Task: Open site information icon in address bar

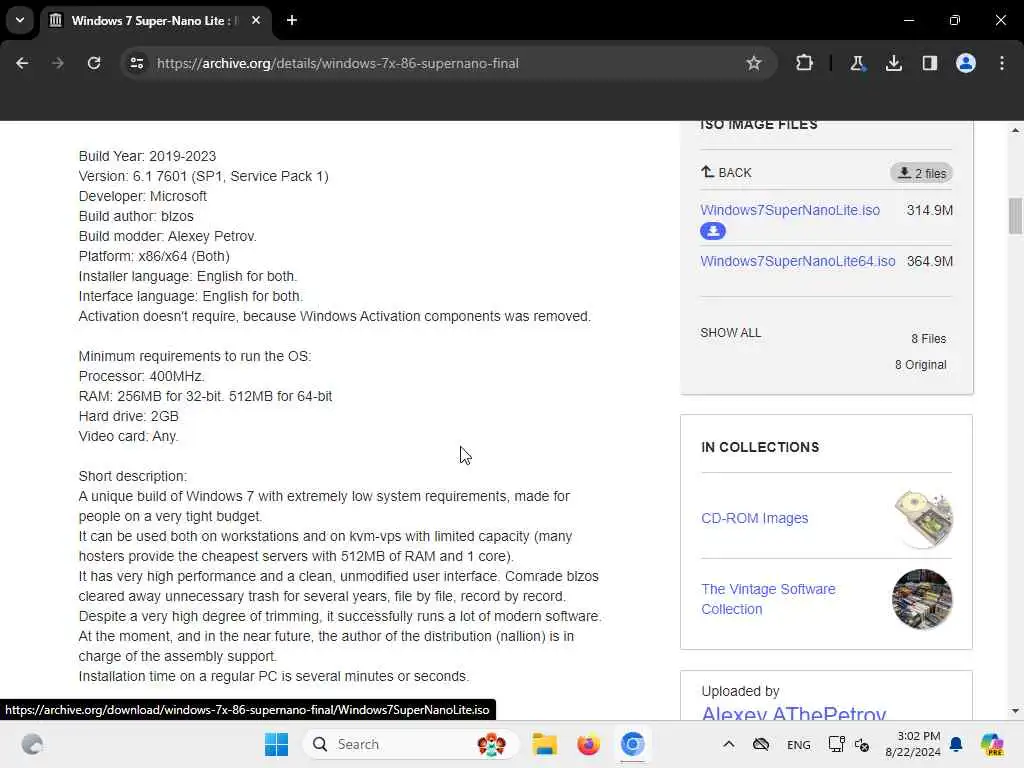Action: pos(136,63)
